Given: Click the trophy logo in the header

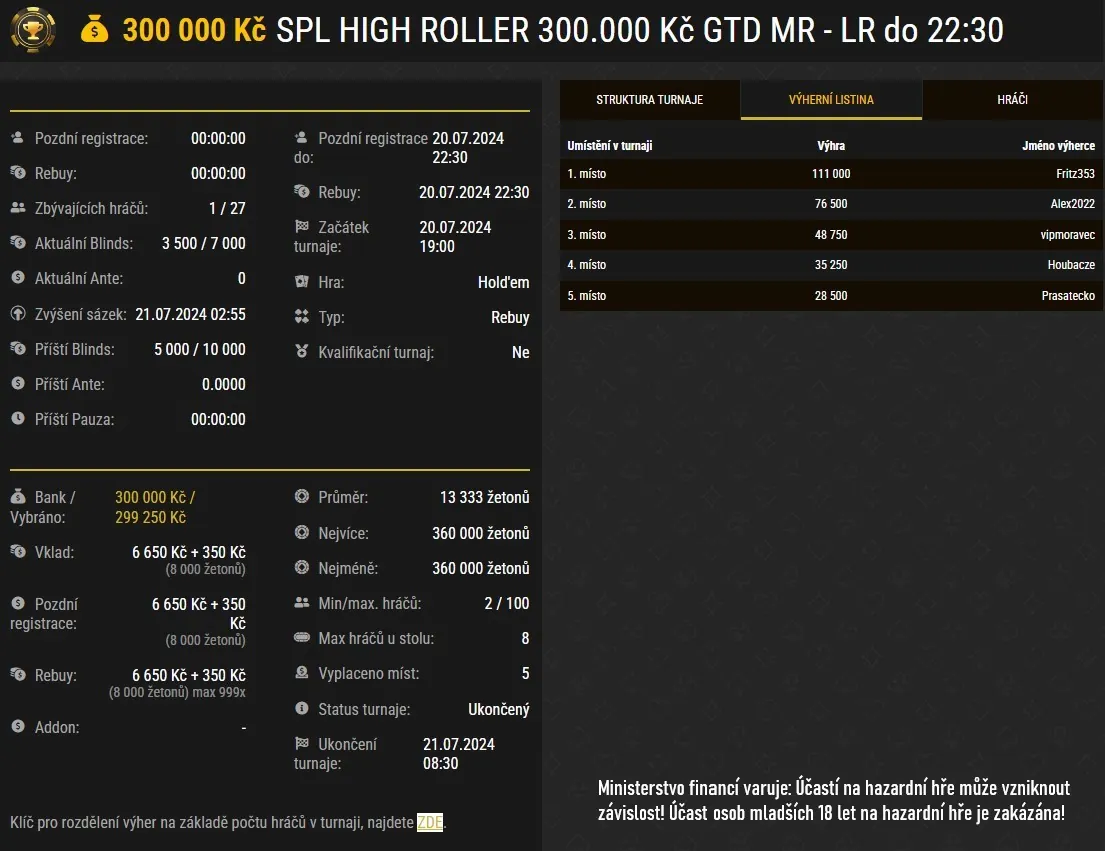Looking at the screenshot, I should (33, 30).
